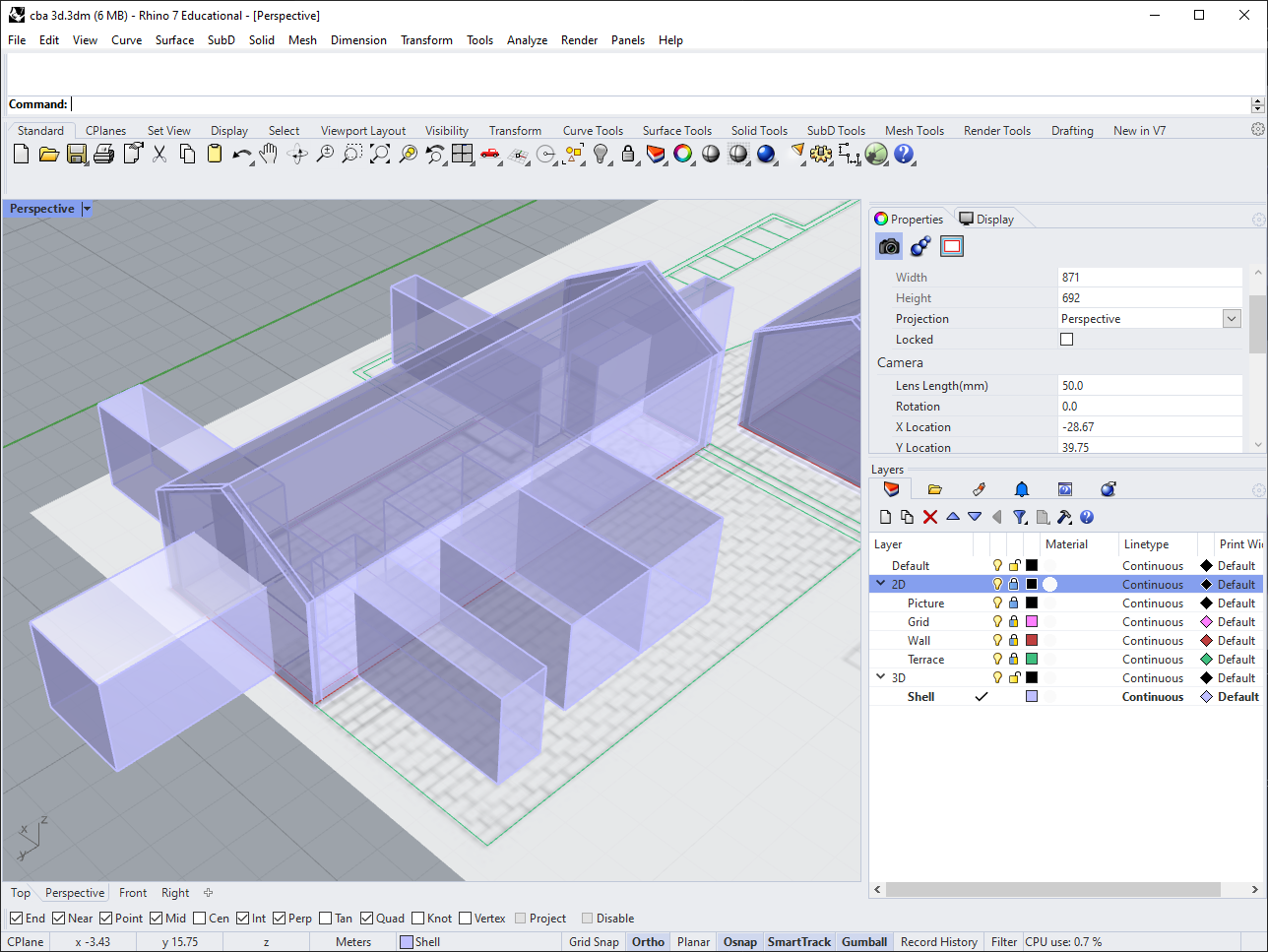The height and width of the screenshot is (952, 1268).
Task: Click the Print icon in Standard toolbar
Action: click(x=103, y=154)
